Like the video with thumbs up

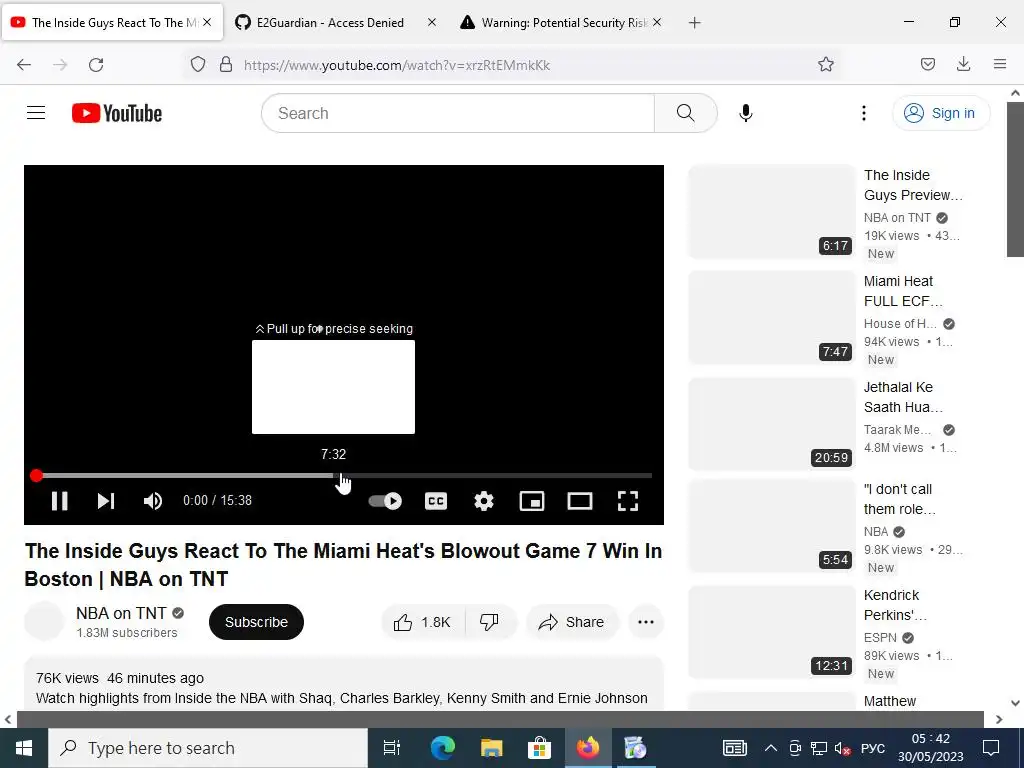click(423, 622)
